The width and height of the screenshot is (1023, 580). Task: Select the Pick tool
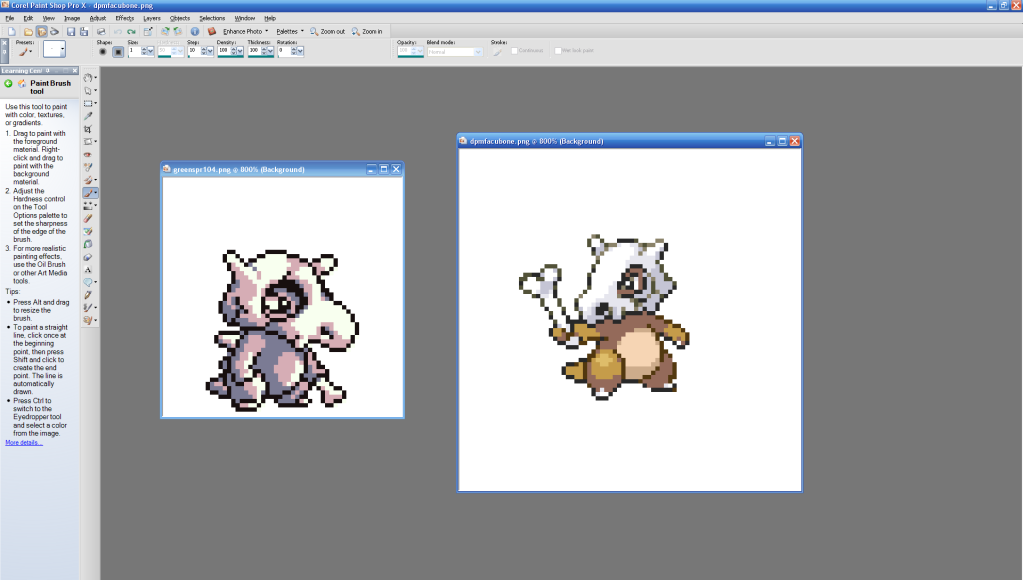88,91
